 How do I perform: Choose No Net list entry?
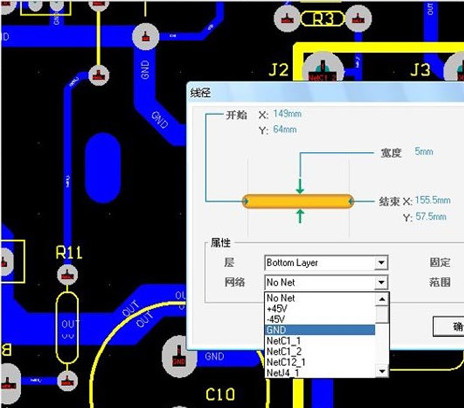[x=320, y=298]
